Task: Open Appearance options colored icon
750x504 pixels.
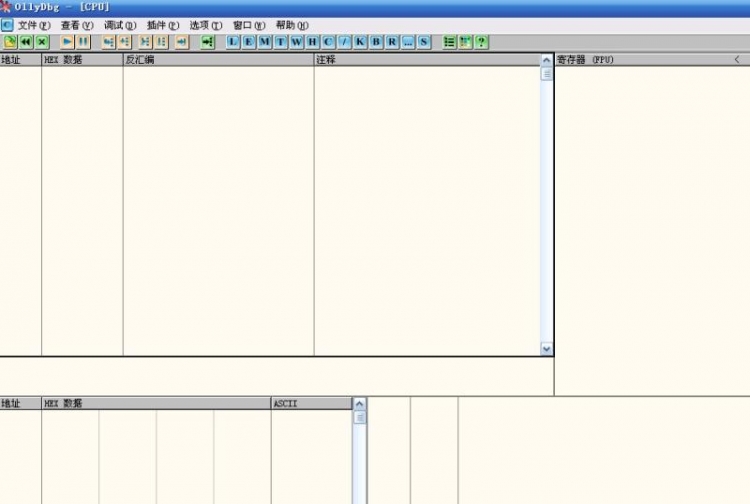Action: point(465,42)
